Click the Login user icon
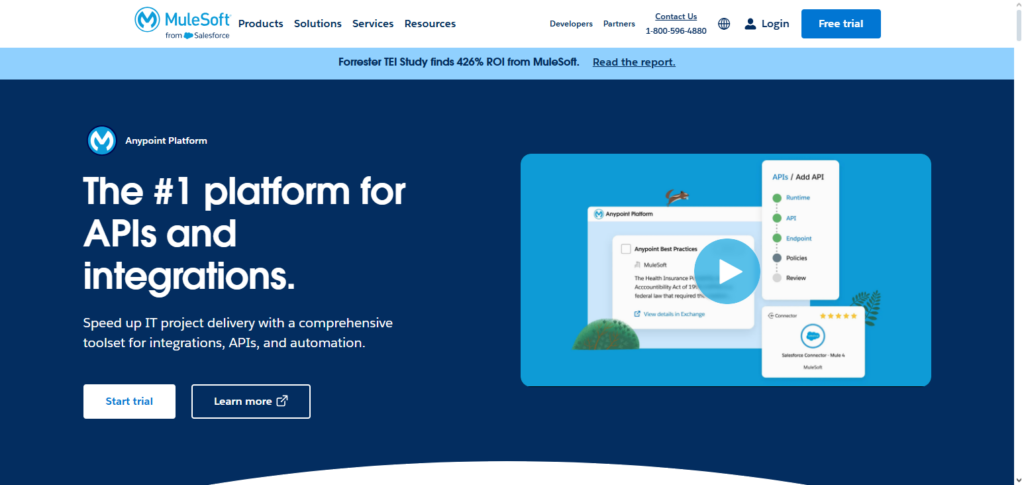1024x485 pixels. point(750,24)
